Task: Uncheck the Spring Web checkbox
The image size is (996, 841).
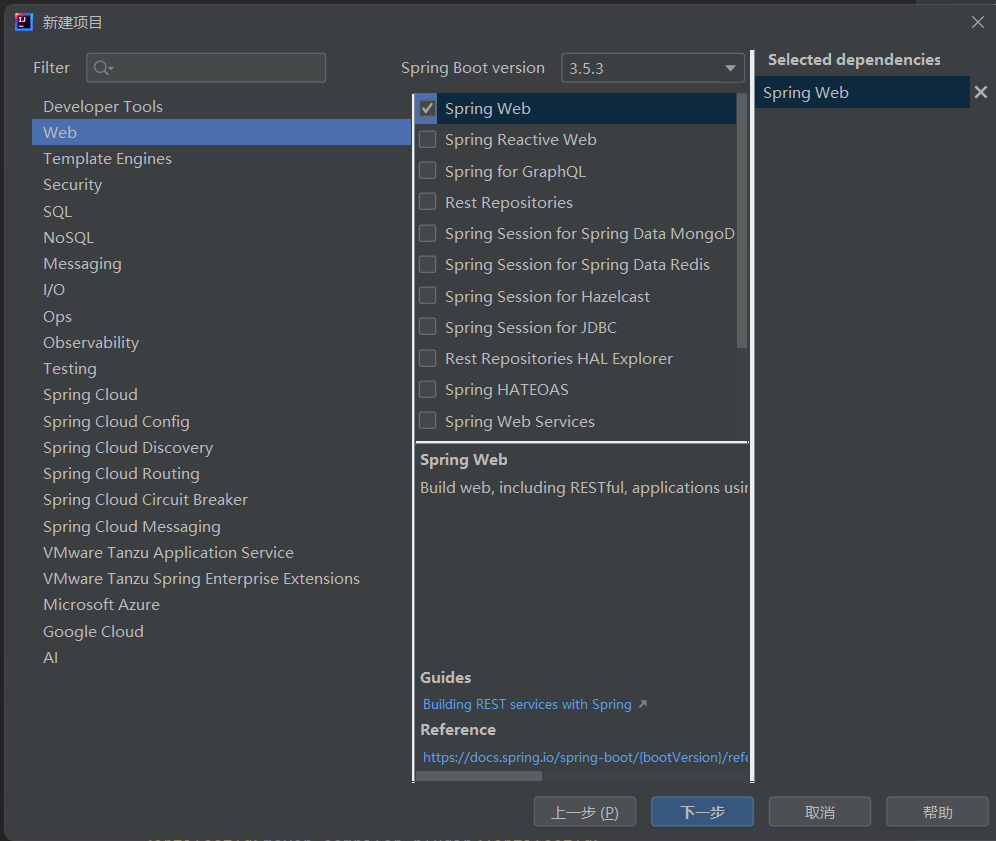Action: pyautogui.click(x=427, y=108)
